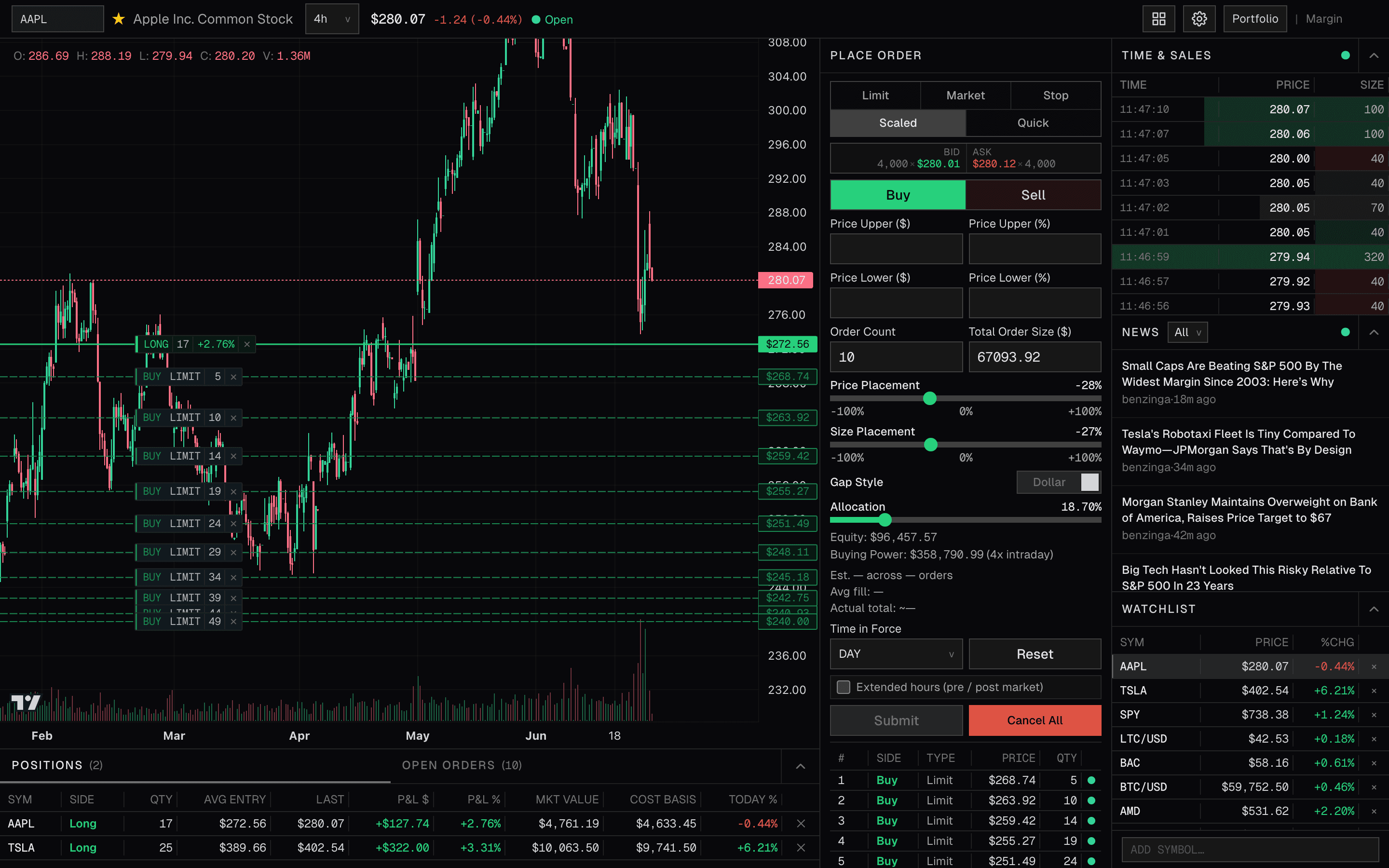Adjust the Price Placement slider handle
This screenshot has height=868, width=1389.
[x=929, y=398]
